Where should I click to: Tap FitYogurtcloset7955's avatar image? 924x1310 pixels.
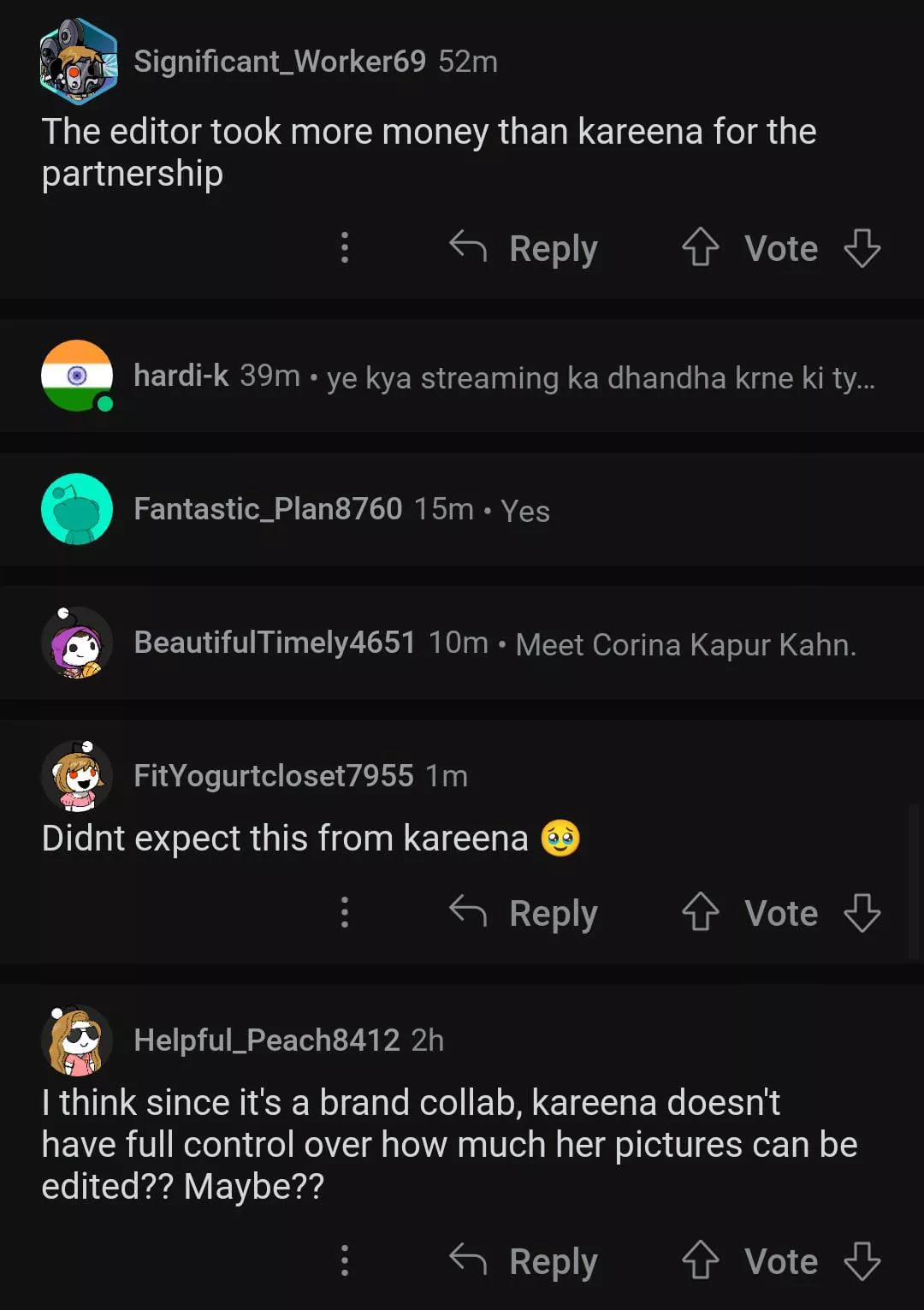pos(77,776)
